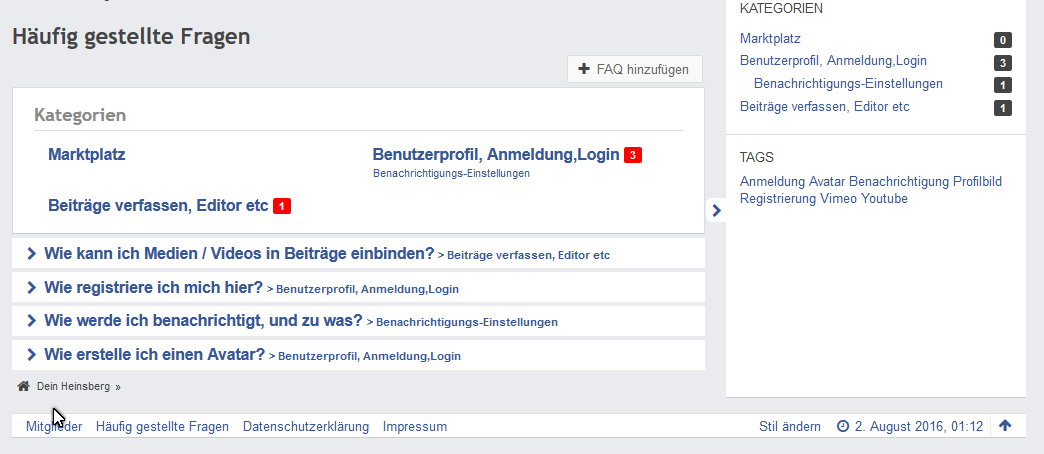Viewport: 1044px width, 454px height.
Task: Click sidebar count badge for Marktplatz
Action: click(x=1002, y=41)
